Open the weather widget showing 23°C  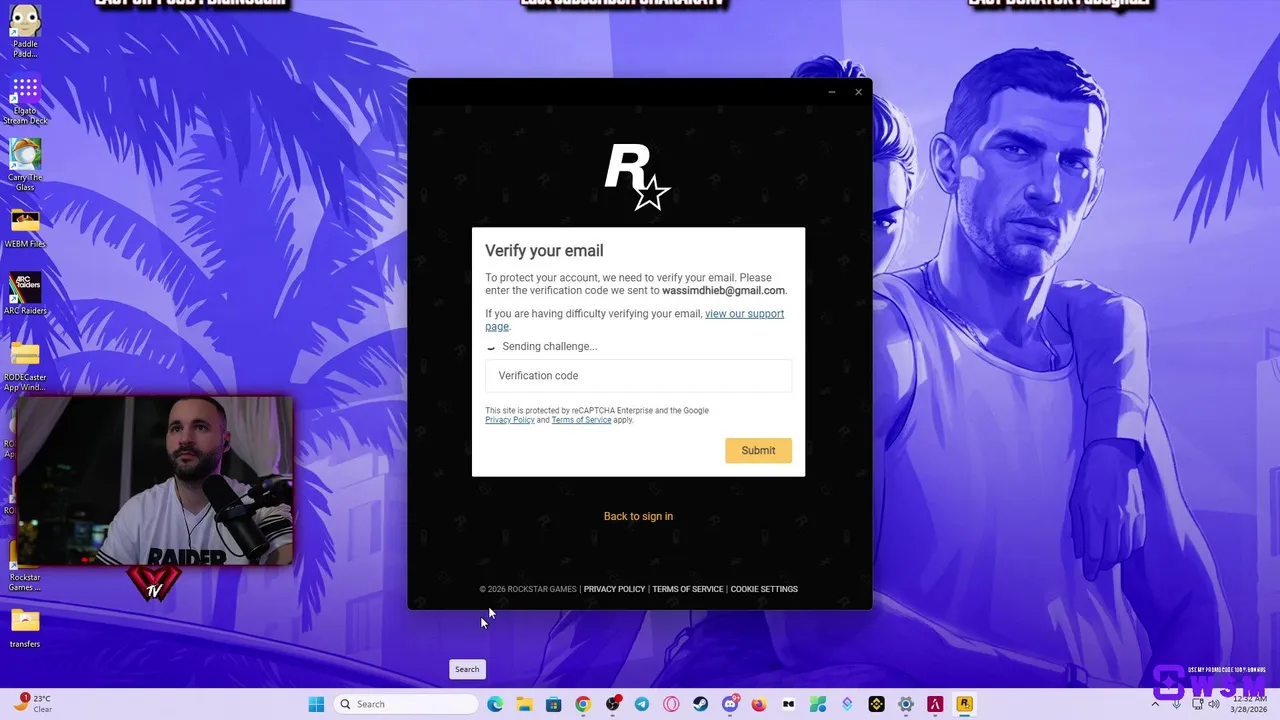coord(33,703)
